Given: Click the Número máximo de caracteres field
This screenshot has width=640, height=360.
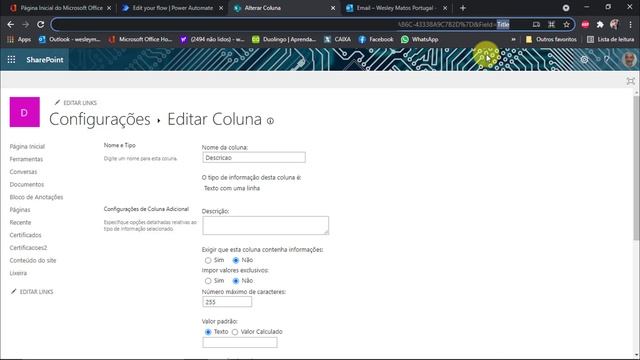Looking at the screenshot, I should point(227,302).
